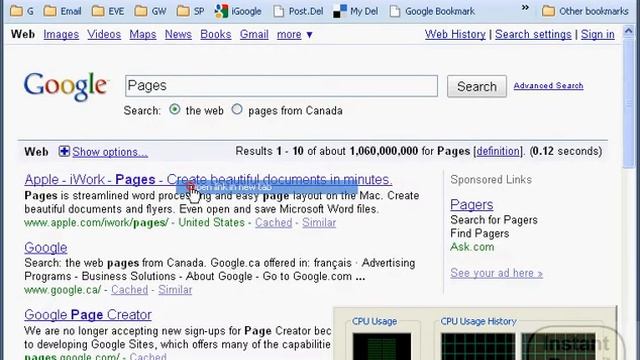This screenshot has width=640, height=360.
Task: Open Similar pages for google.ca result
Action: pyautogui.click(x=175, y=289)
